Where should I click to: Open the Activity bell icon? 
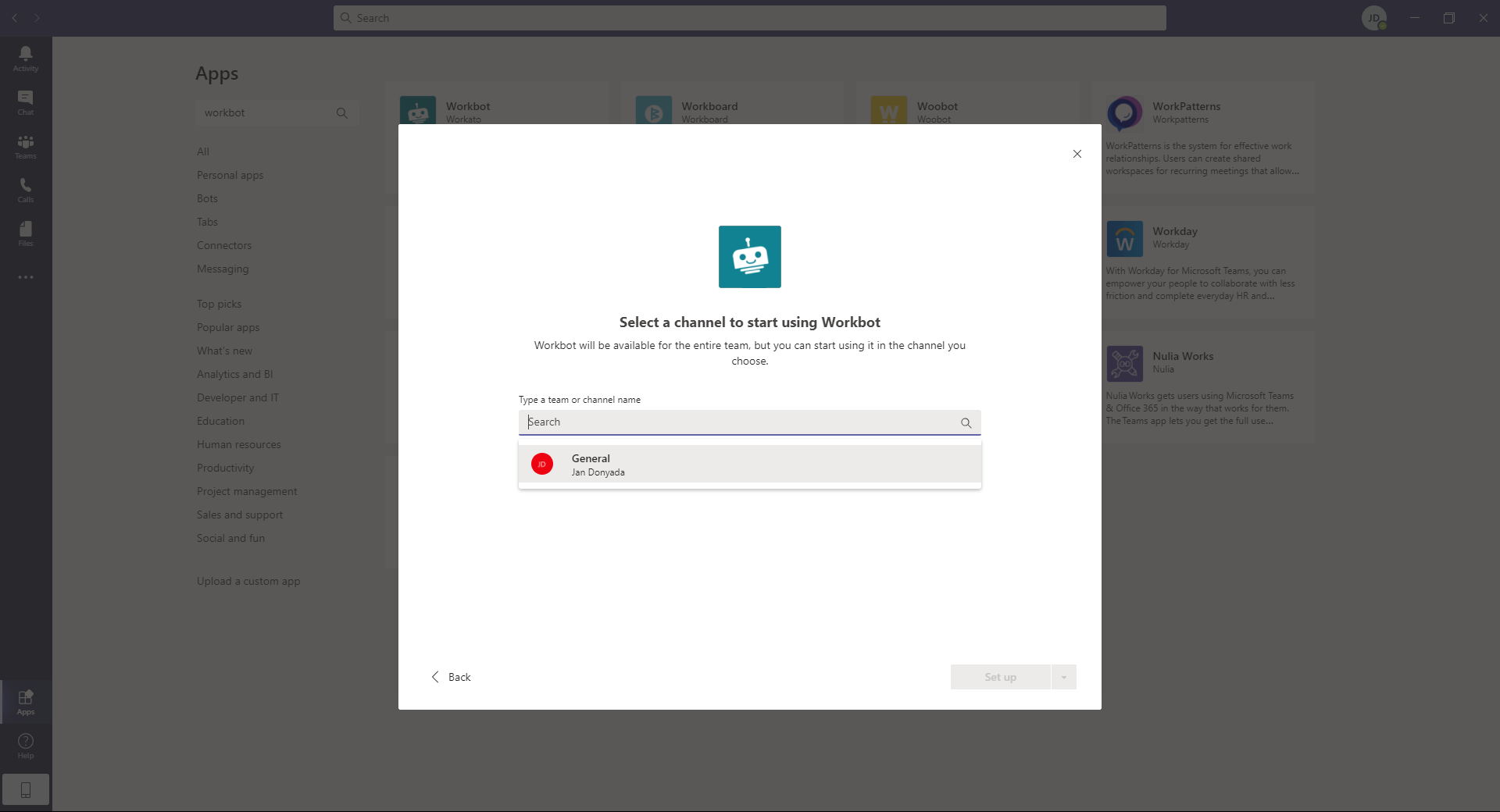26,58
